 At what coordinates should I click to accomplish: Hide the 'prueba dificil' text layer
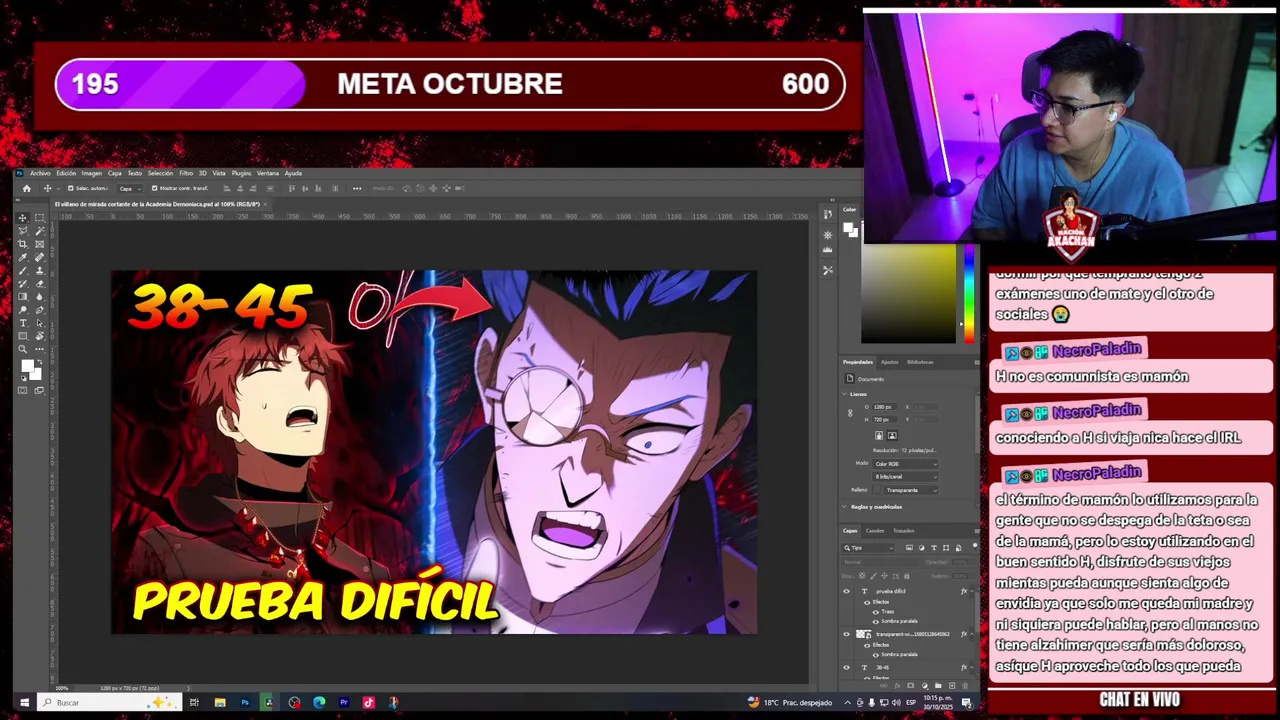tap(846, 591)
